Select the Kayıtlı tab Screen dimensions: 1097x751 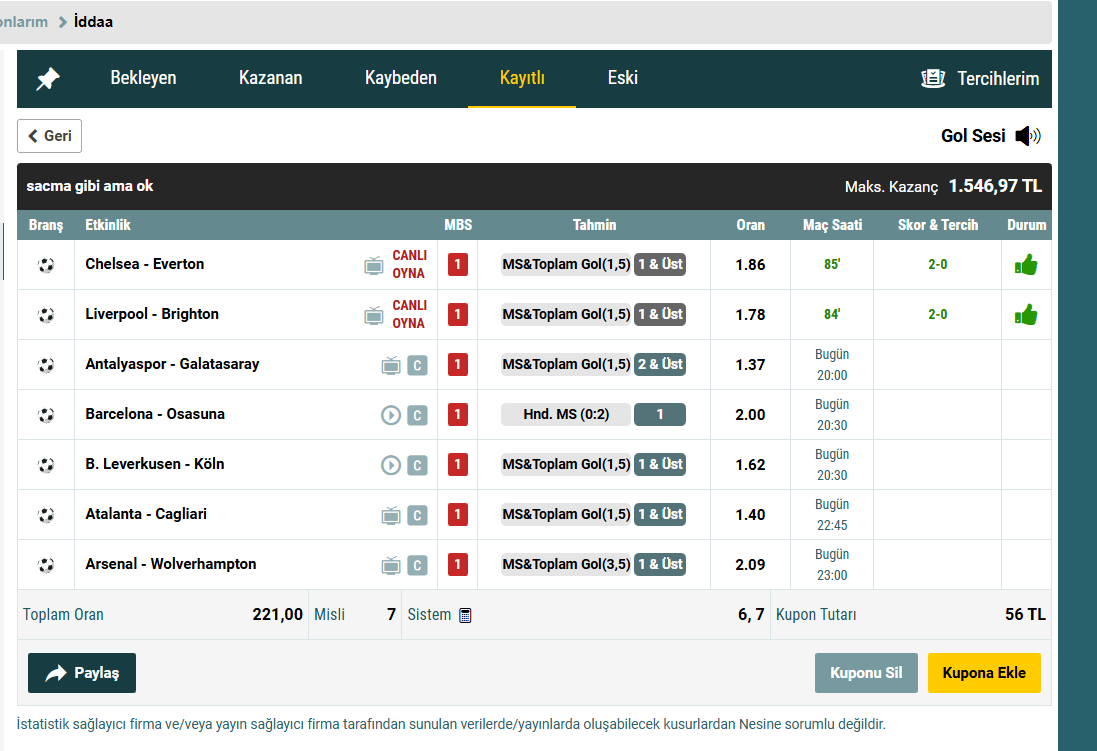click(522, 78)
